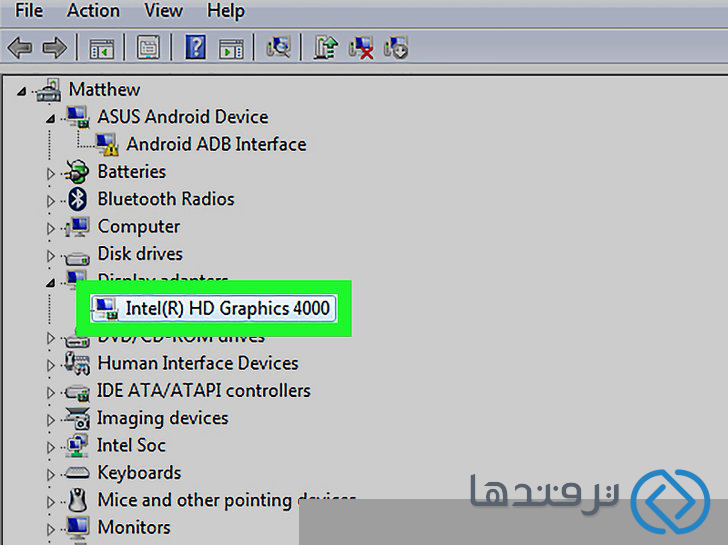Expand the Bluetooth Radios category
This screenshot has height=545, width=728.
pyautogui.click(x=51, y=201)
